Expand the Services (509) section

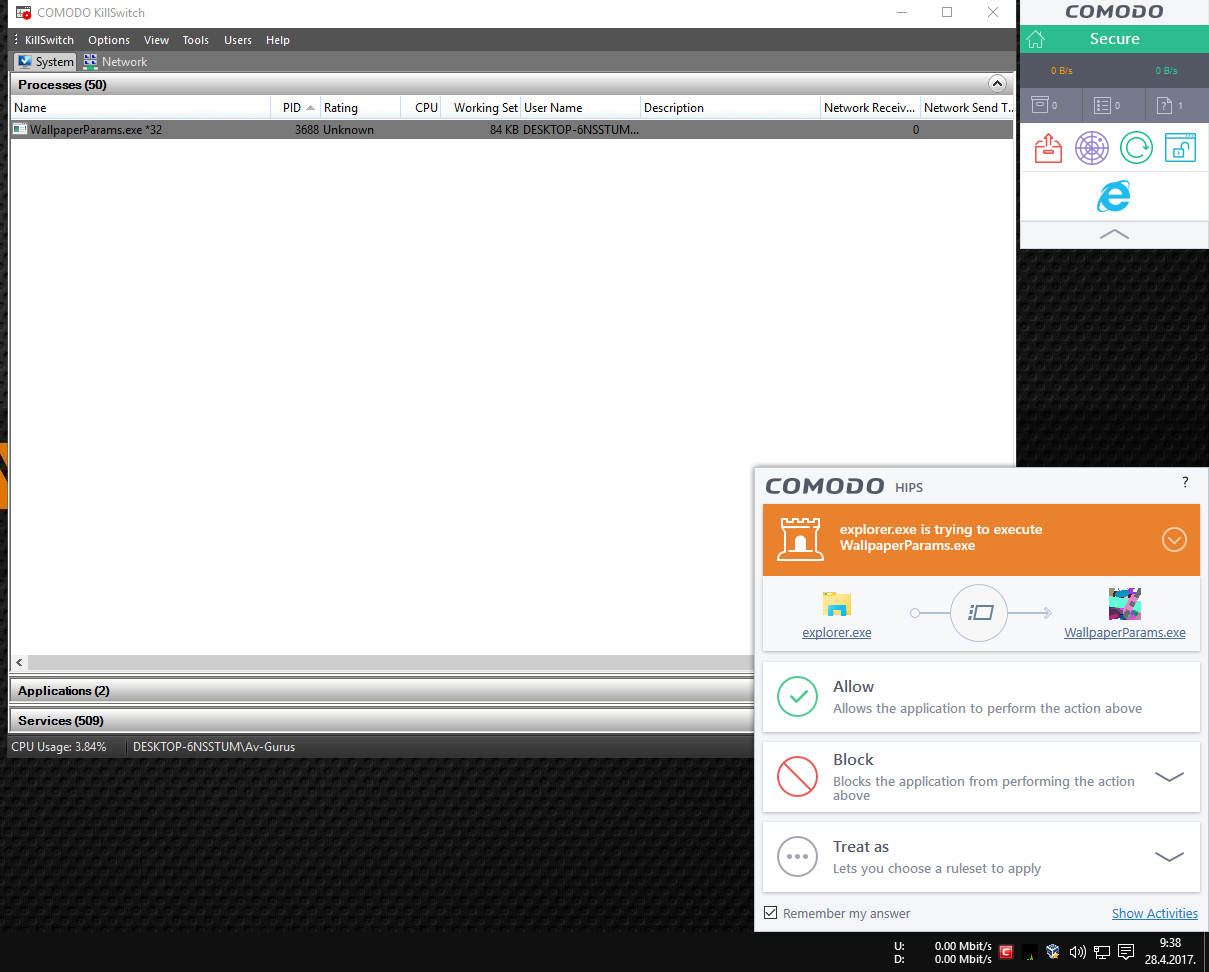click(61, 721)
